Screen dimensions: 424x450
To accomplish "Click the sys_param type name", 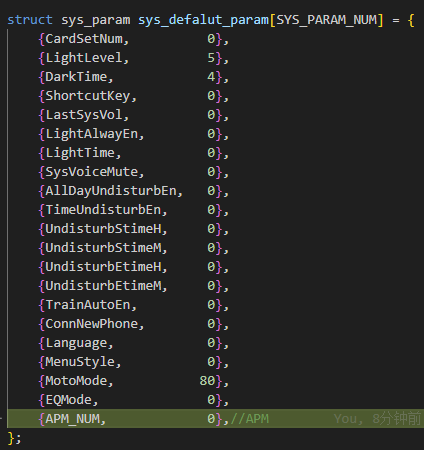I will (96, 21).
